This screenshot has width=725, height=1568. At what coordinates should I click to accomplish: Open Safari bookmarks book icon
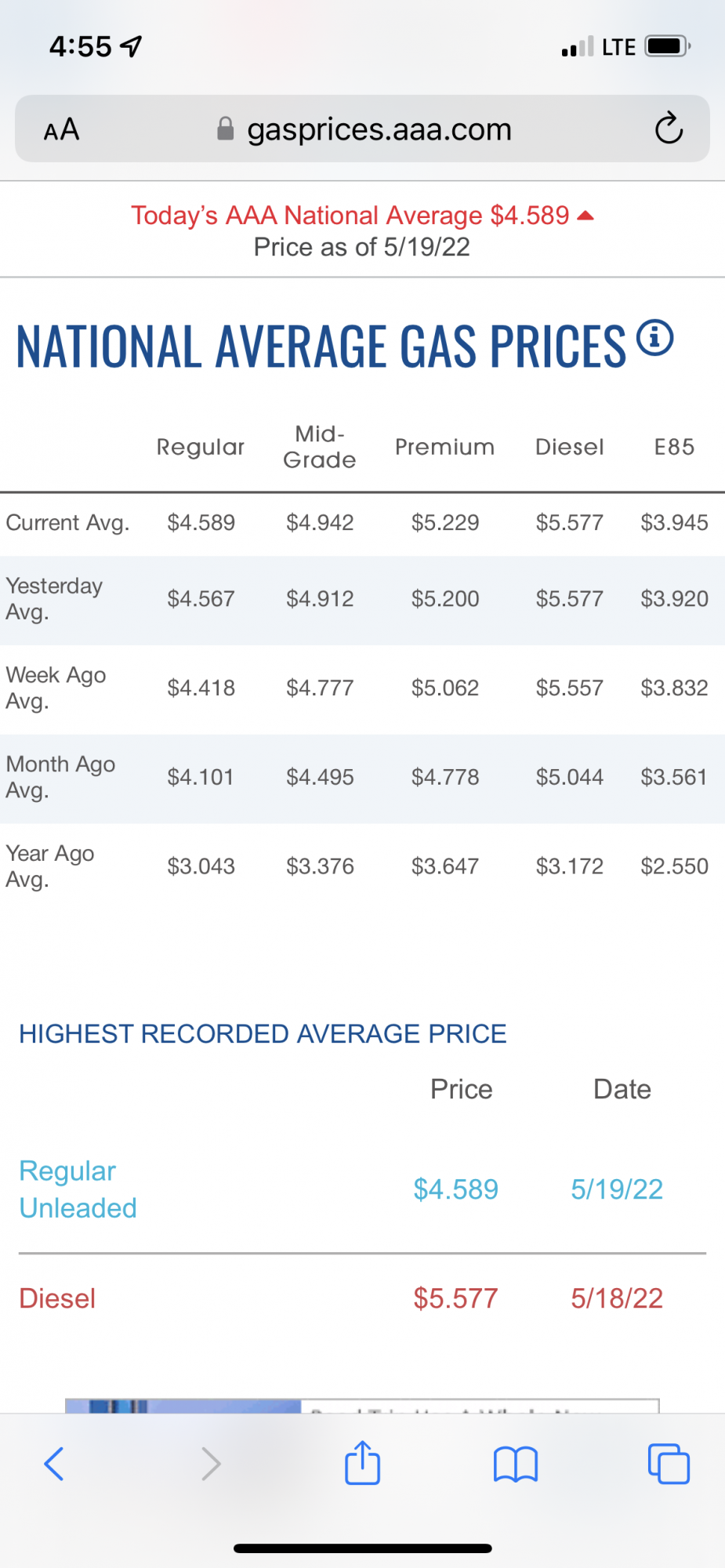(515, 1463)
